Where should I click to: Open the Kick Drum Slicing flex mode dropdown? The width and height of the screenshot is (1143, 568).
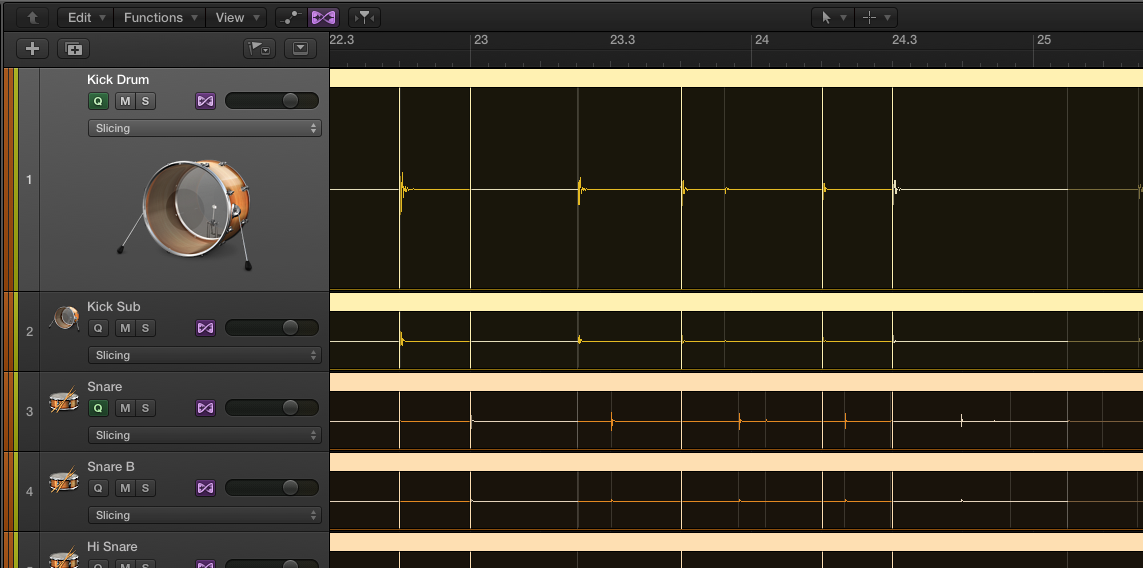[204, 128]
